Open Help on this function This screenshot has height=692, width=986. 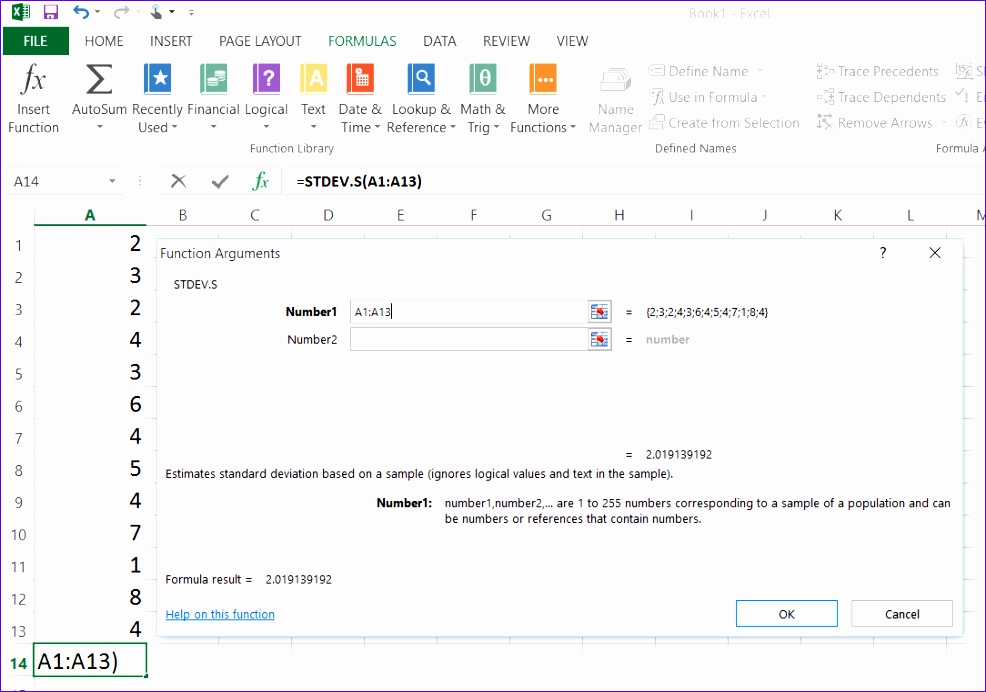pyautogui.click(x=219, y=614)
